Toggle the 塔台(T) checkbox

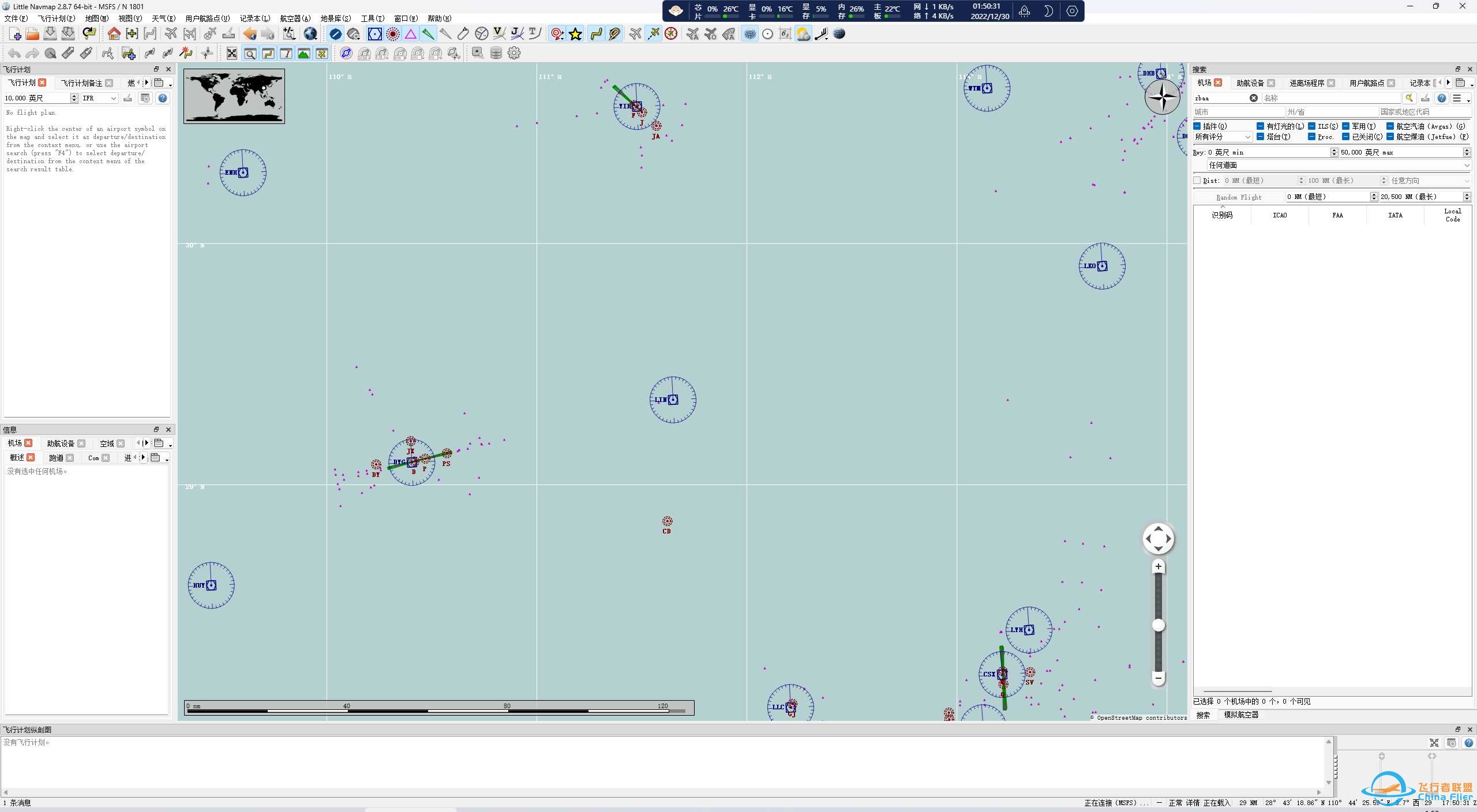(1261, 137)
